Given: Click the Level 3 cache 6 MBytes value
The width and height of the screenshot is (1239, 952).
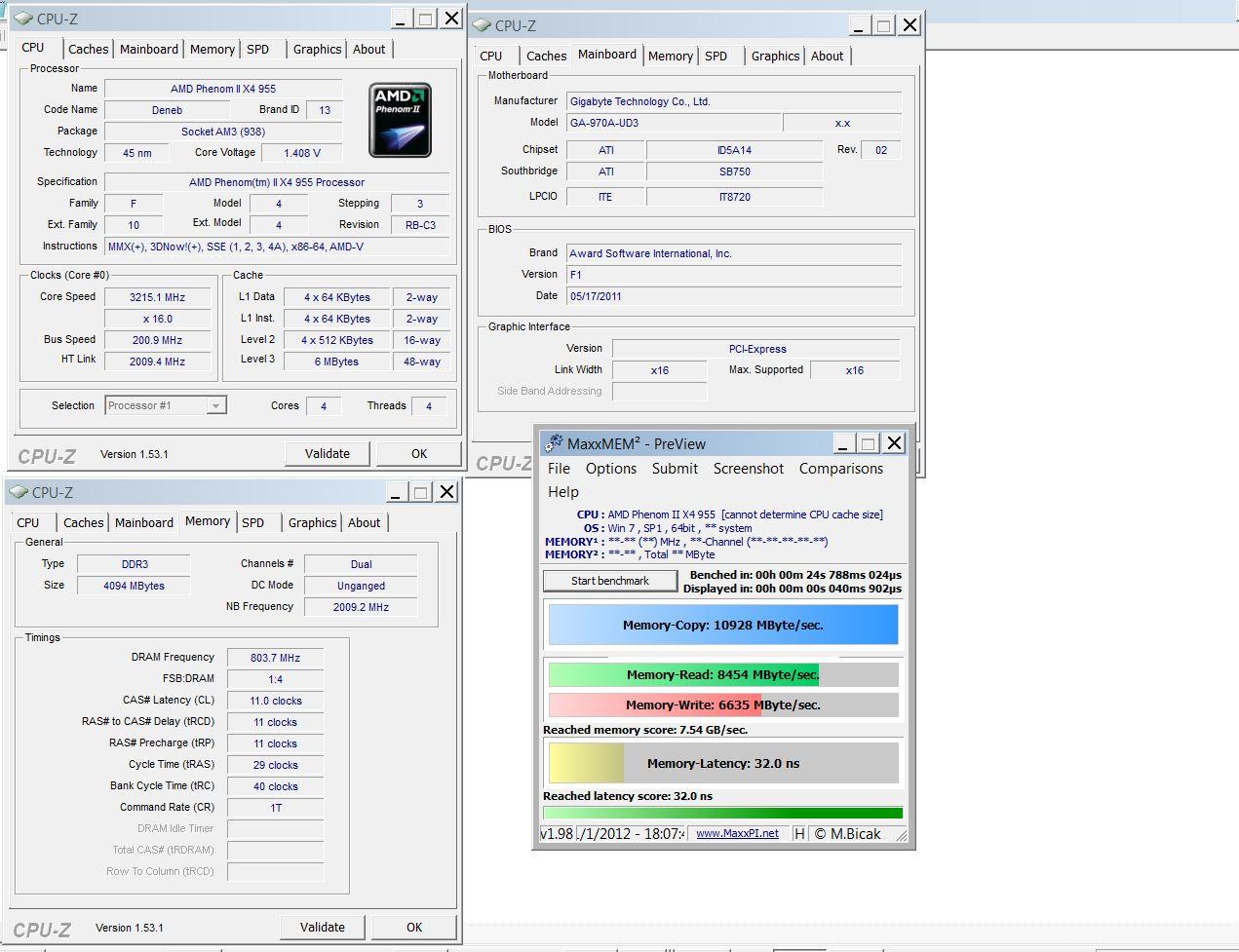Looking at the screenshot, I should (336, 362).
